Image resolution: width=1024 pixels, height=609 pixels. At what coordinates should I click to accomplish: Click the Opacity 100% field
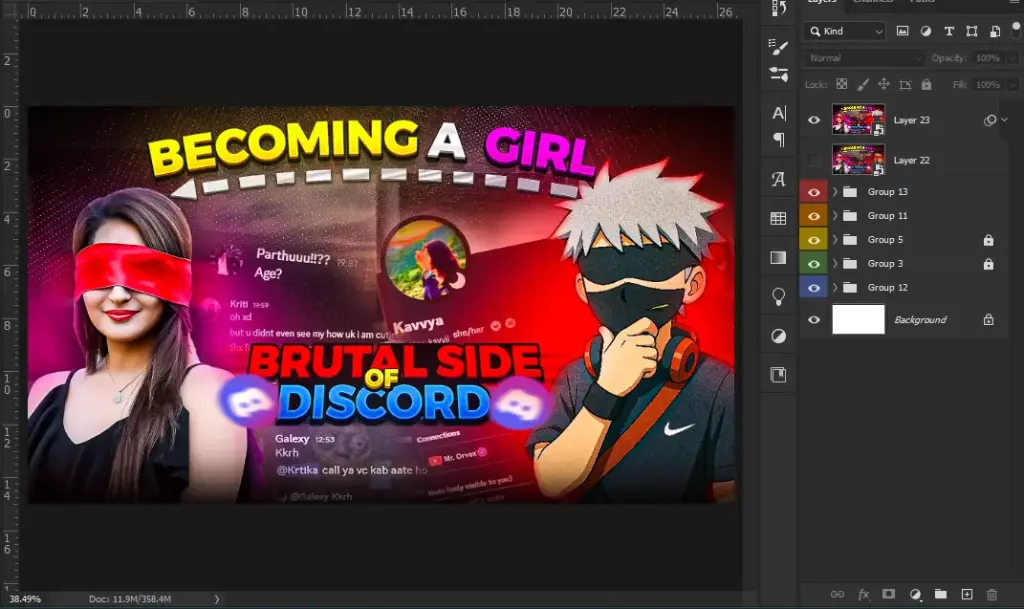(988, 58)
